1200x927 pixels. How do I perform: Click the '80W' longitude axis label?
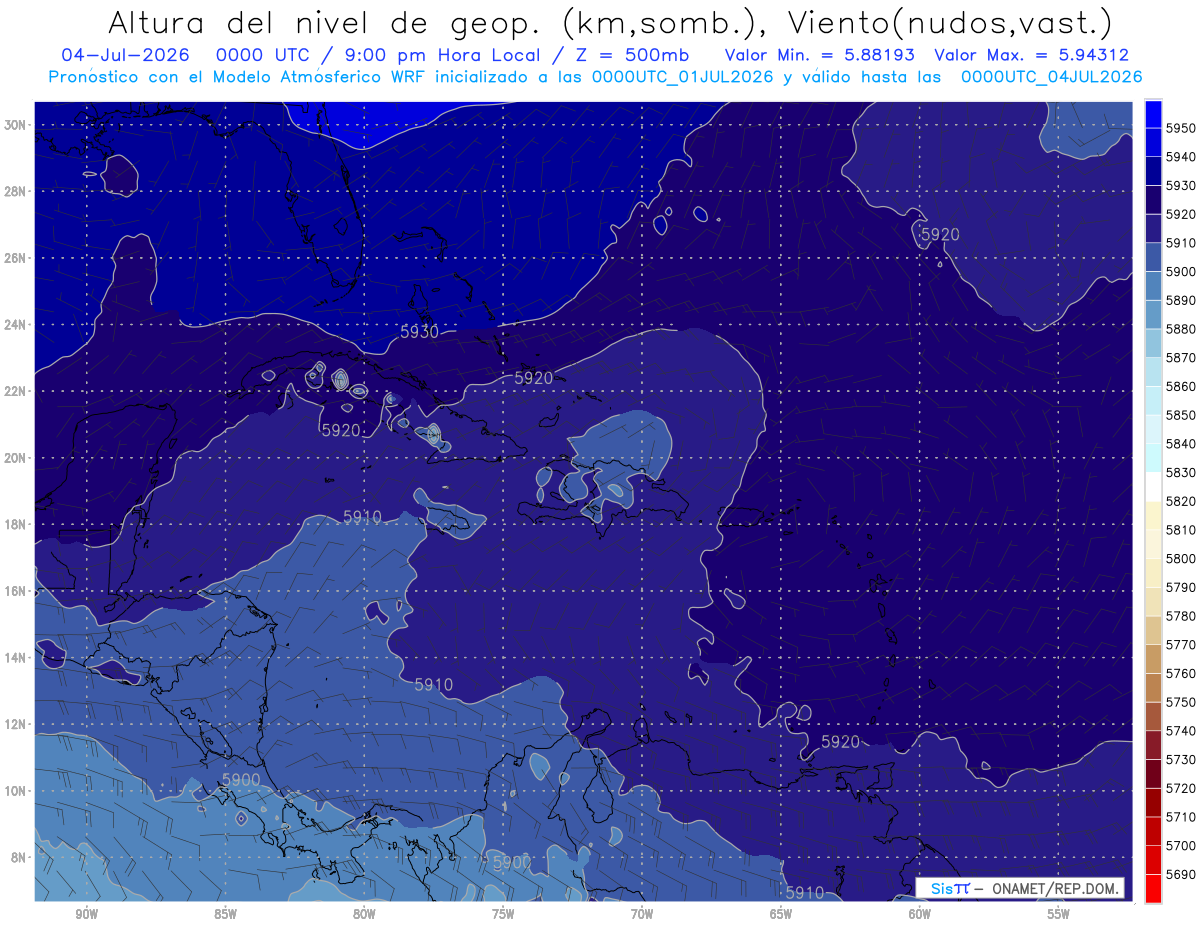[x=364, y=914]
